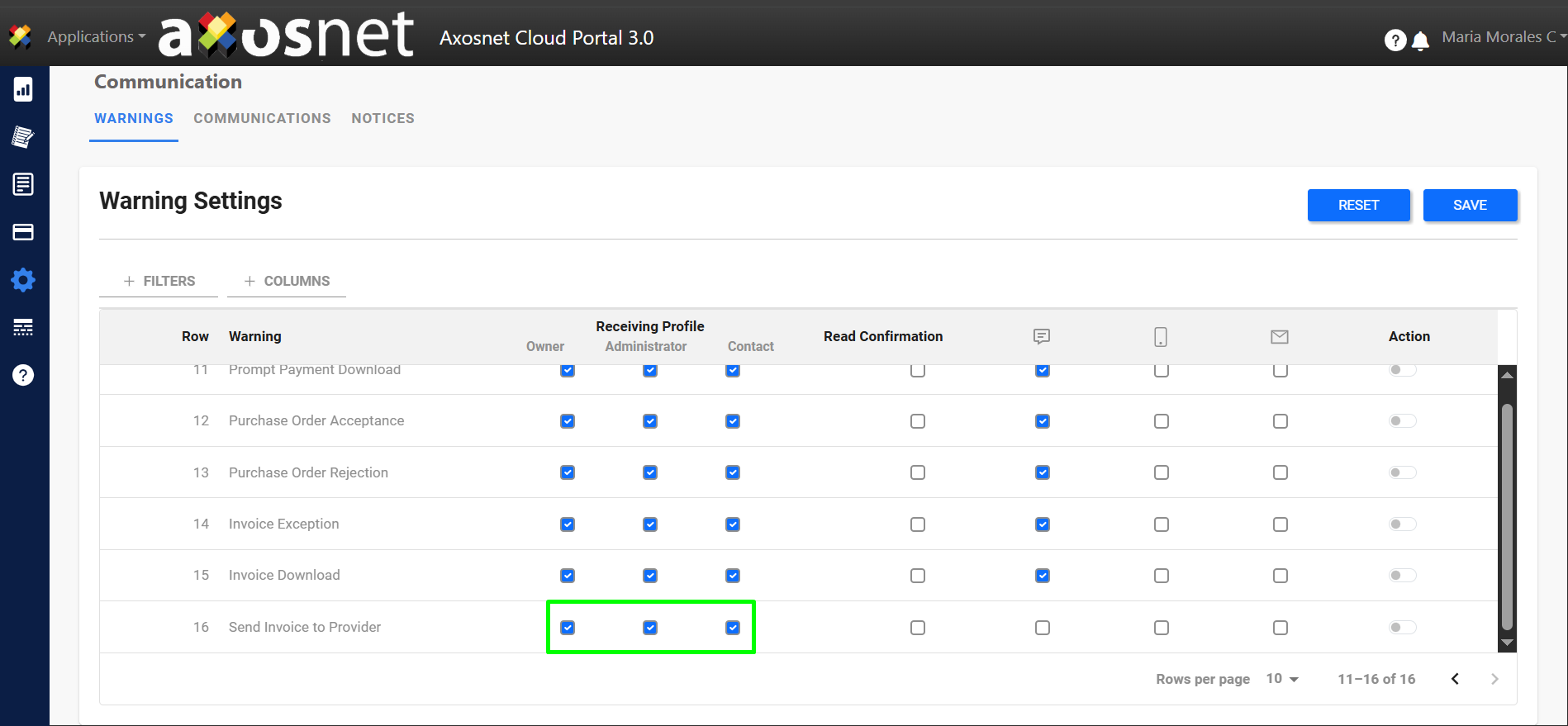
Task: Open the settings gear icon in sidebar
Action: (x=23, y=280)
